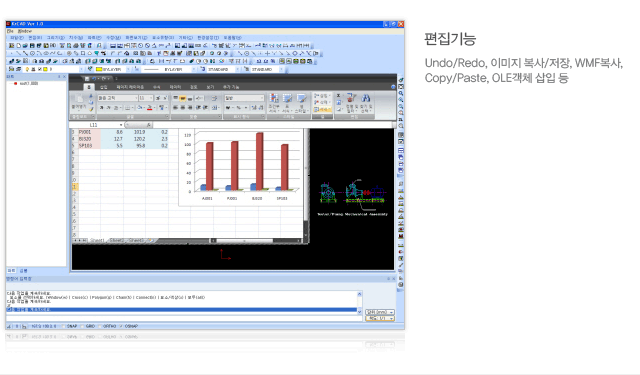Screen dimensions: 640x375
Task: Click the zoom magnifier icon on right toolbar
Action: point(400,93)
